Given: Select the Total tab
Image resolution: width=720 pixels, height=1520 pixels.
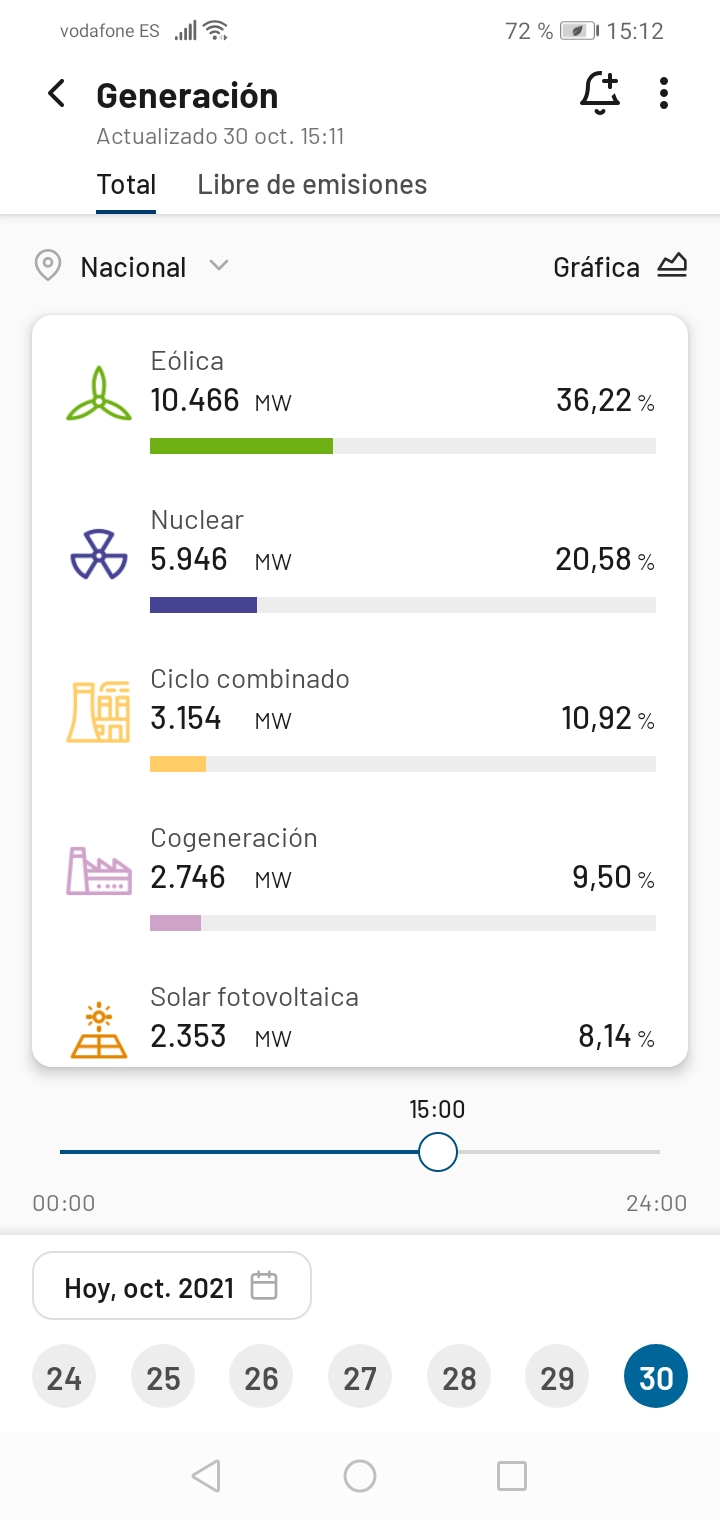Looking at the screenshot, I should pyautogui.click(x=126, y=185).
